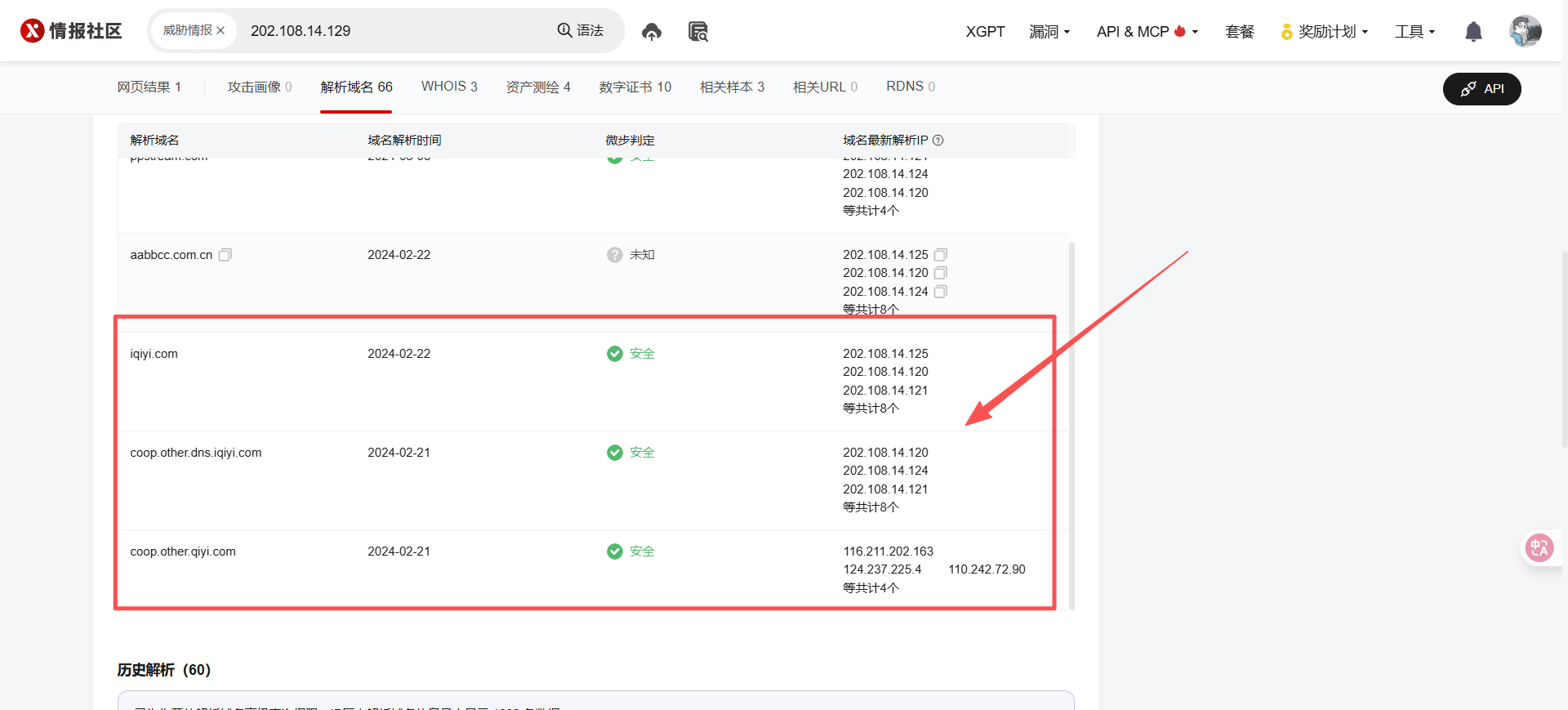The width and height of the screenshot is (1568, 710).
Task: Open the 资产测绘 4 tab
Action: point(538,87)
